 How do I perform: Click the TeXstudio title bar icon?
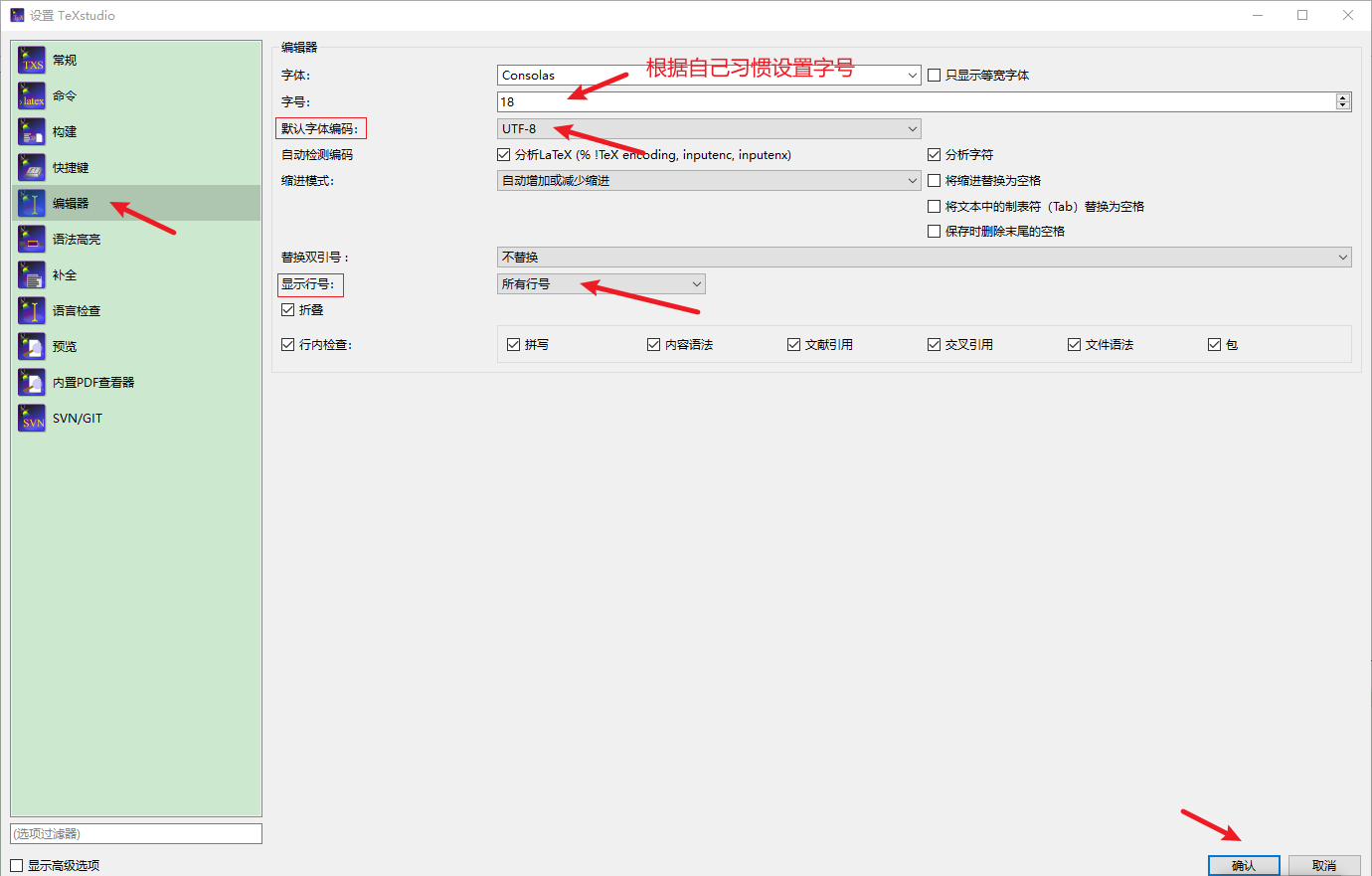[x=17, y=15]
